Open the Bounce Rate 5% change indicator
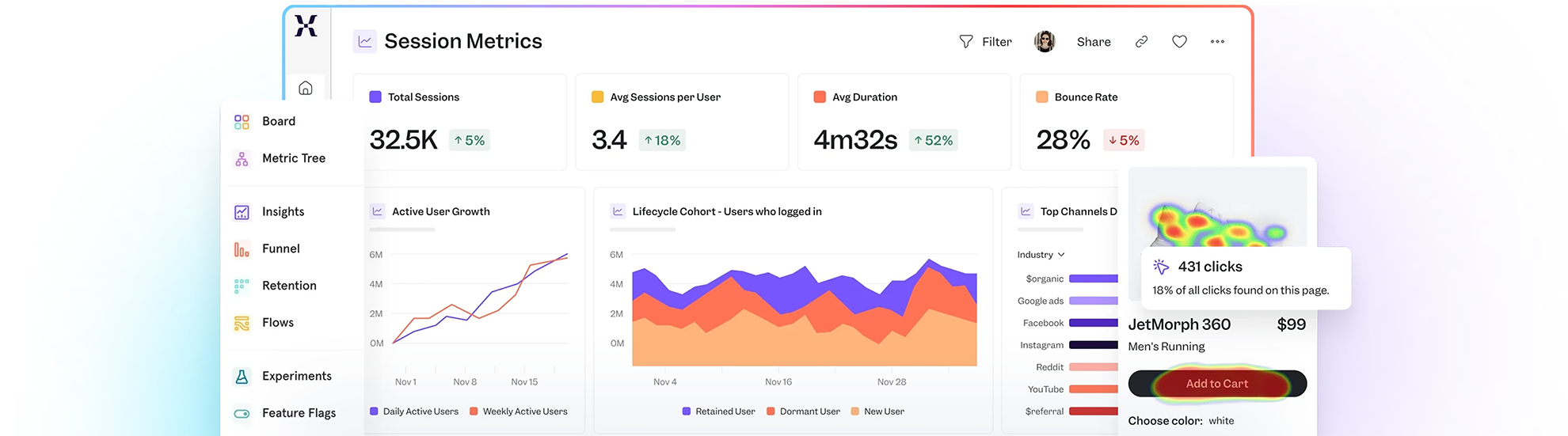The height and width of the screenshot is (436, 1568). [x=1124, y=141]
